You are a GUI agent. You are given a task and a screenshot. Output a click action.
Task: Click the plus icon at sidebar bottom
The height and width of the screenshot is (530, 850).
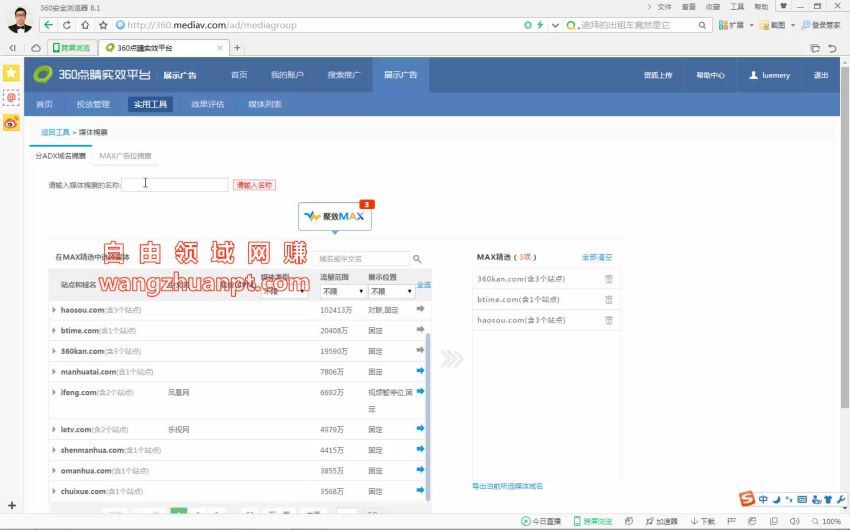coord(11,505)
